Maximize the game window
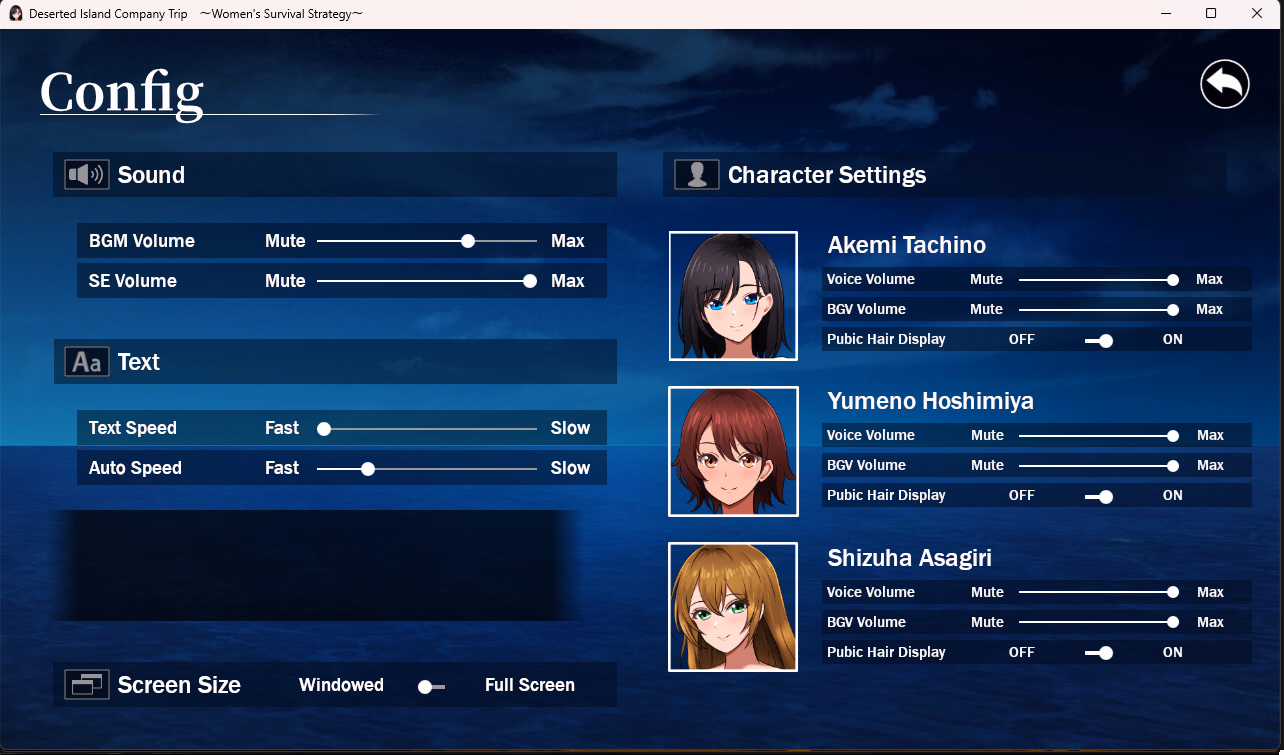Viewport: 1284px width, 755px height. pos(1211,14)
